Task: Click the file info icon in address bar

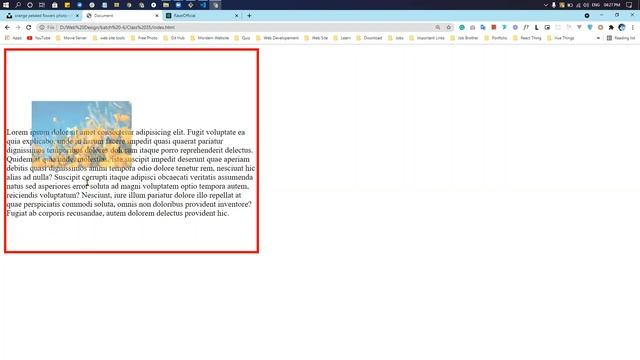Action: [42, 27]
